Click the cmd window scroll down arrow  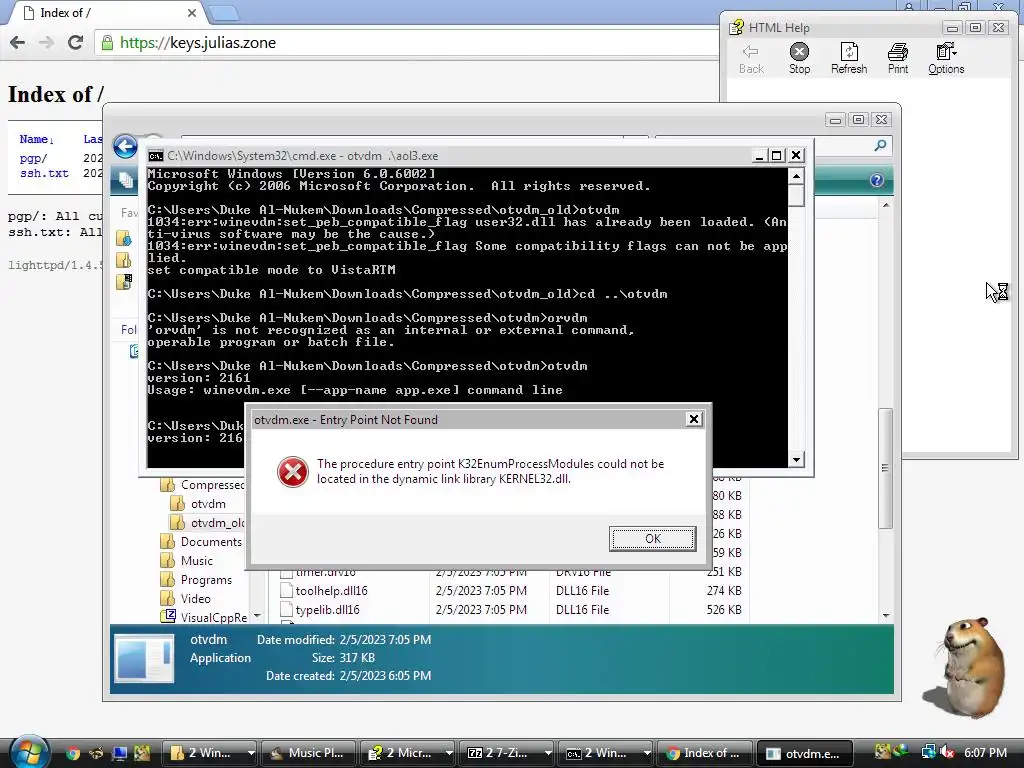click(x=796, y=460)
